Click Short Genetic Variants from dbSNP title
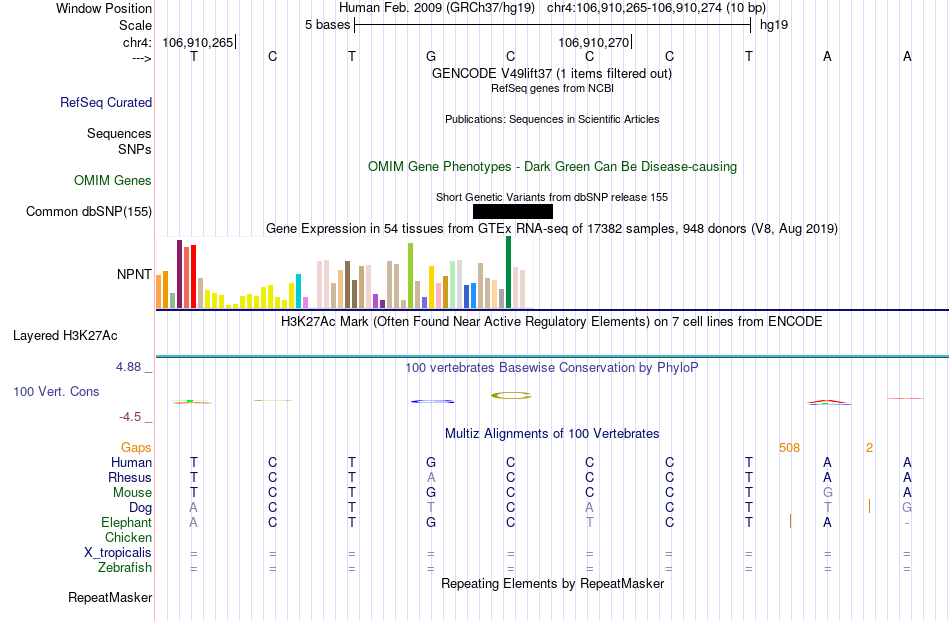The height and width of the screenshot is (621, 950). [552, 197]
